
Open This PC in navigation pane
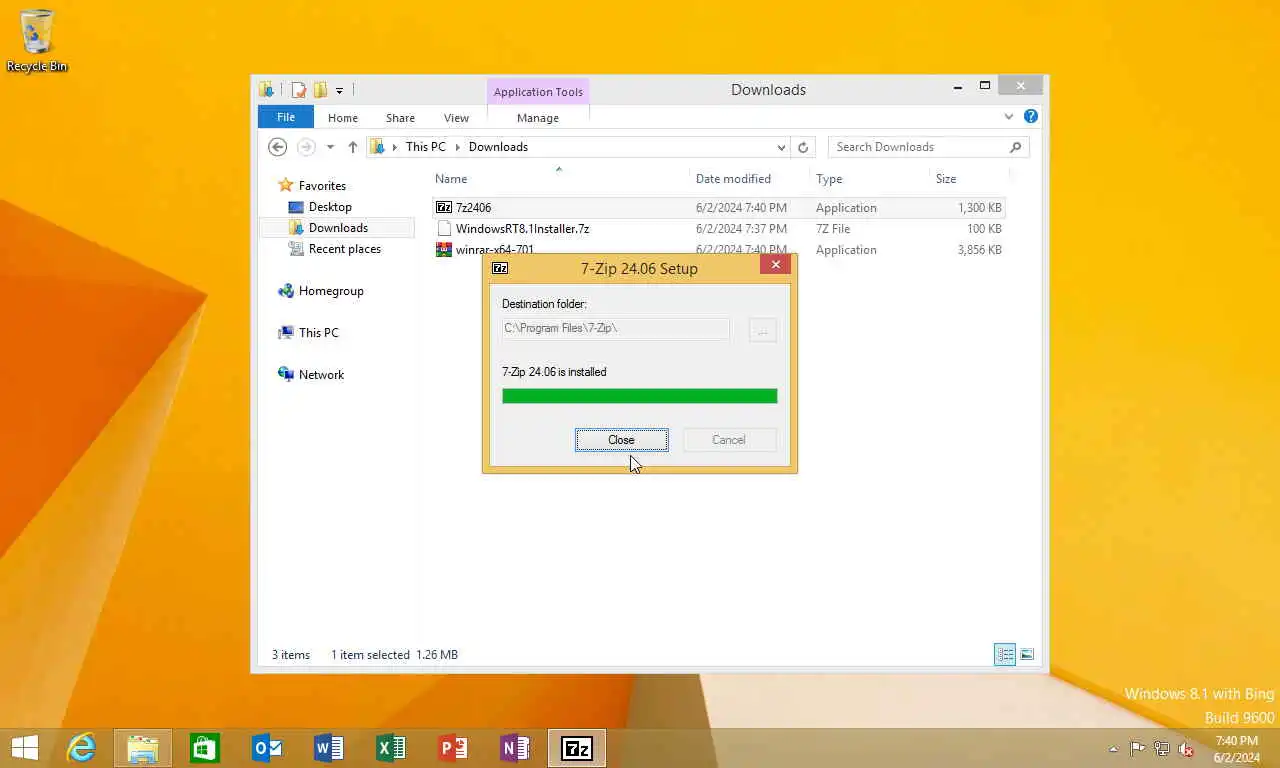[318, 333]
